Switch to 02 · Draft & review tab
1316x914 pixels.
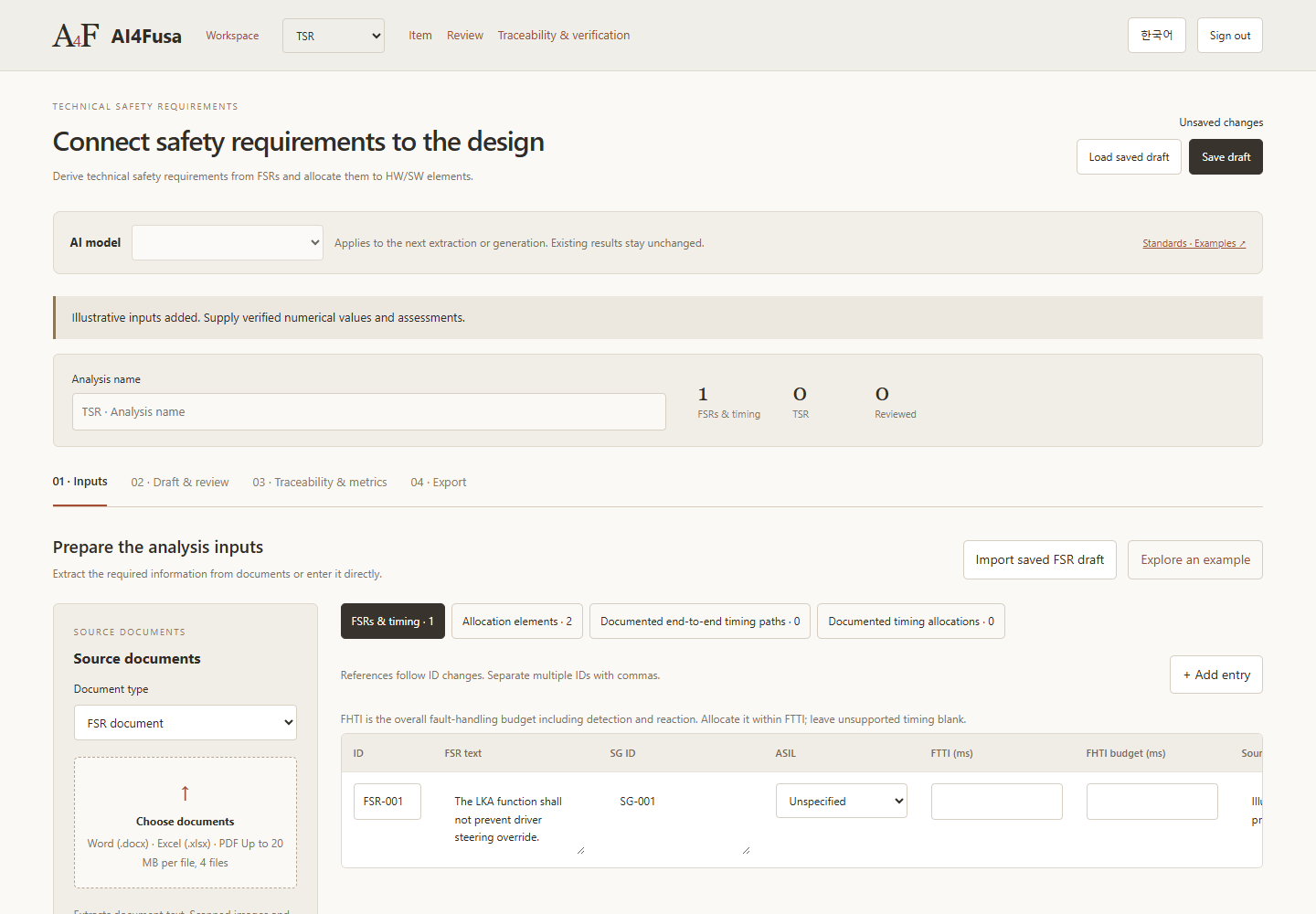click(180, 483)
